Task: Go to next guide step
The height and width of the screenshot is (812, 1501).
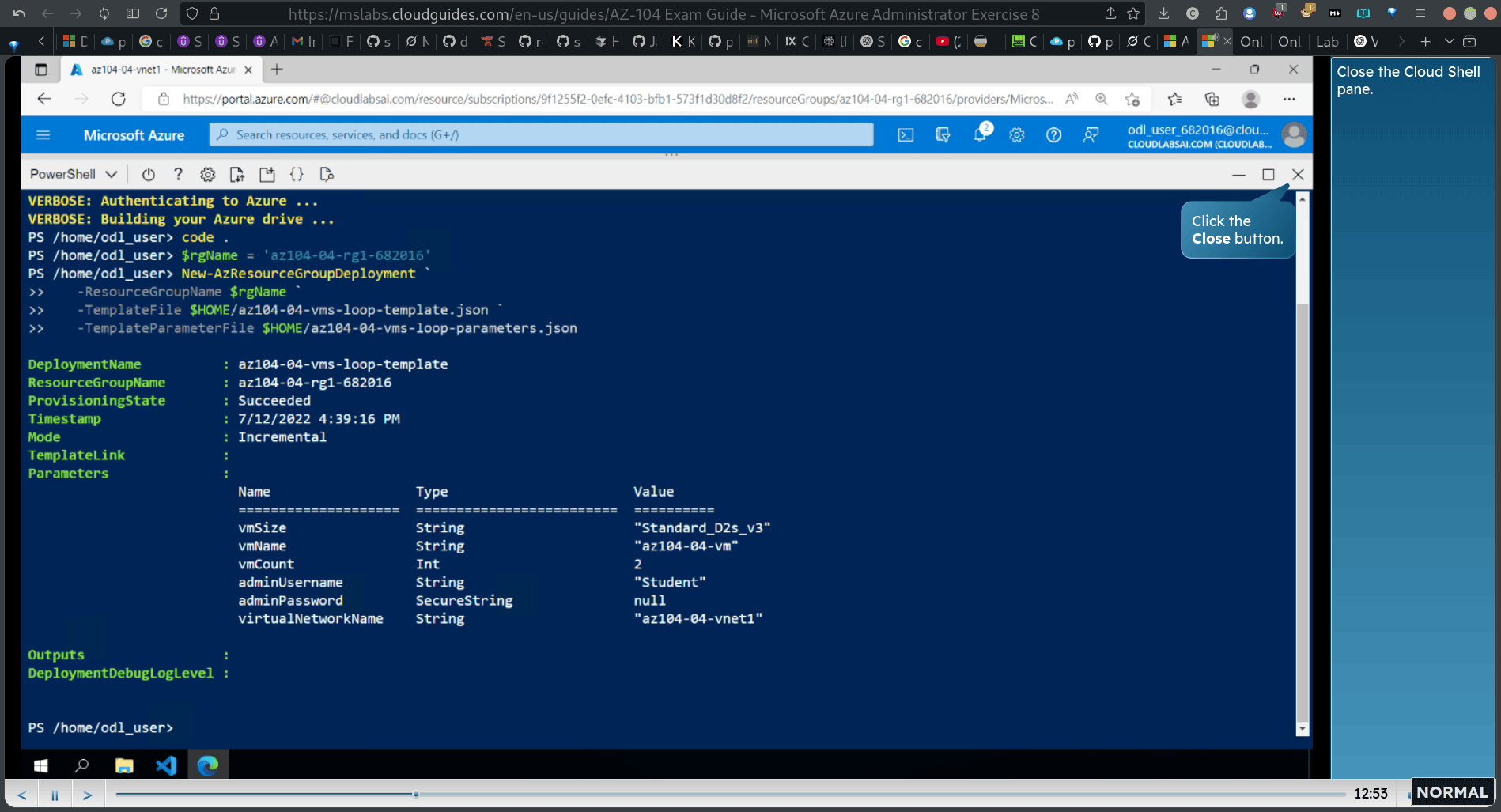Action: (88, 795)
